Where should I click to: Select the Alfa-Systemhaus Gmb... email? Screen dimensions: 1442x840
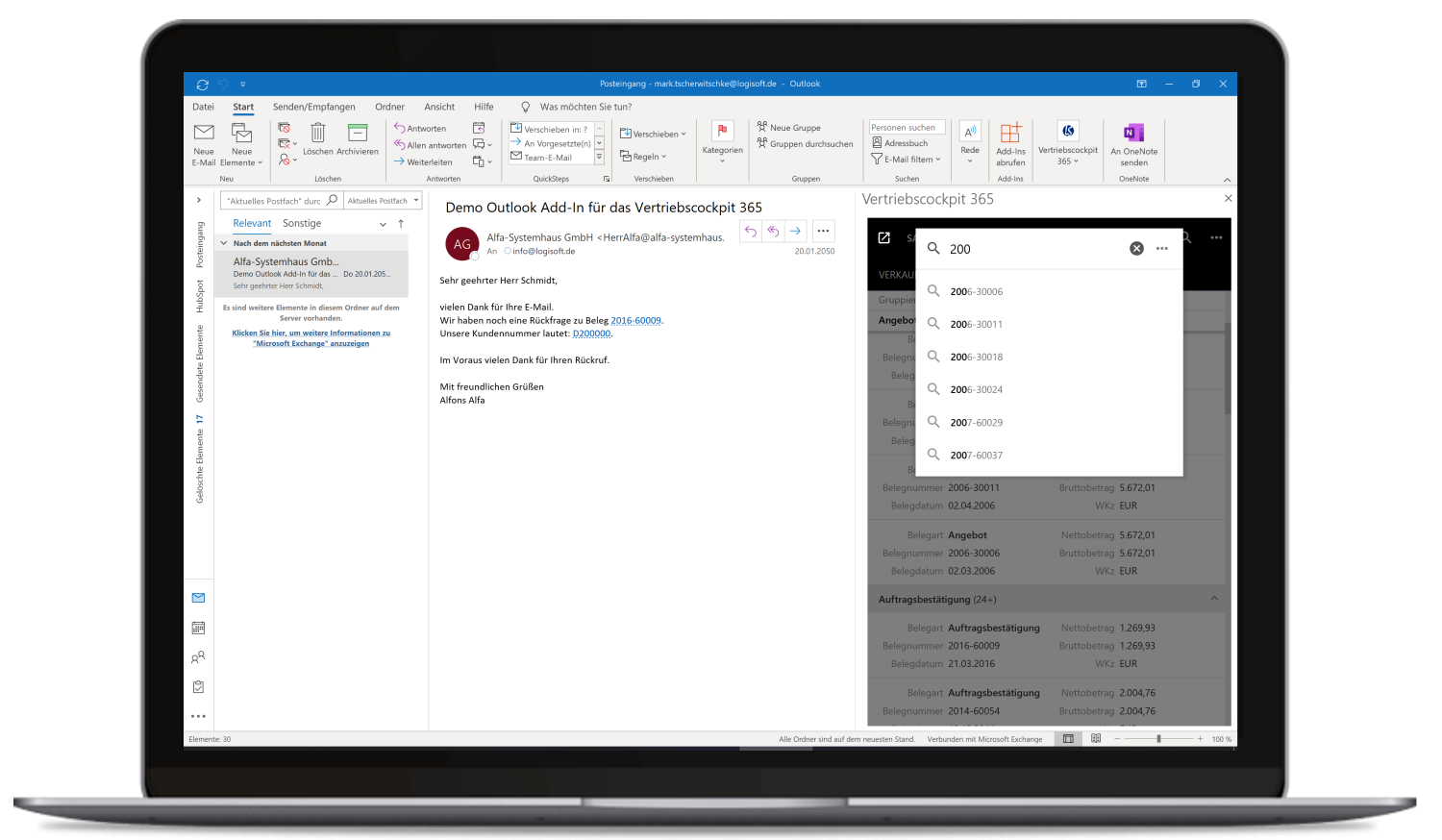click(x=312, y=274)
